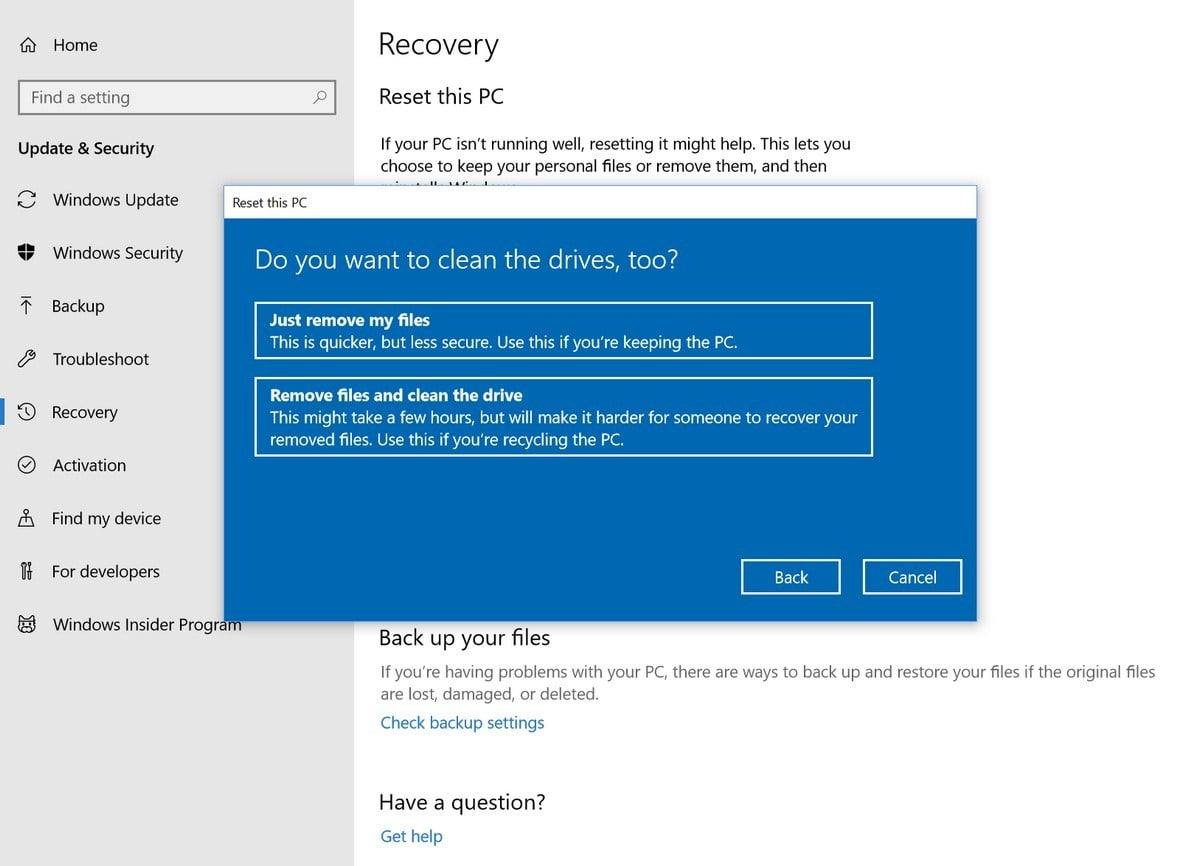Select the Reset this PC dialog title bar
Image resolution: width=1200 pixels, height=866 pixels.
pyautogui.click(x=269, y=202)
